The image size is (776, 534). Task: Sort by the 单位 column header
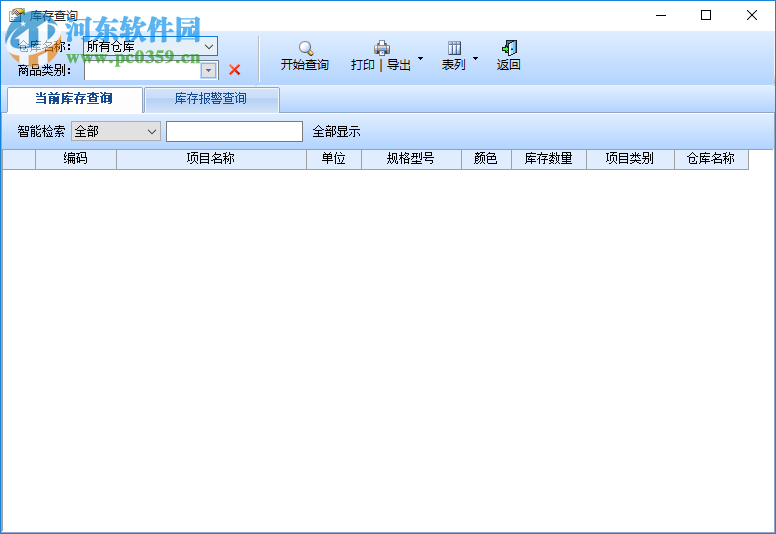click(334, 159)
